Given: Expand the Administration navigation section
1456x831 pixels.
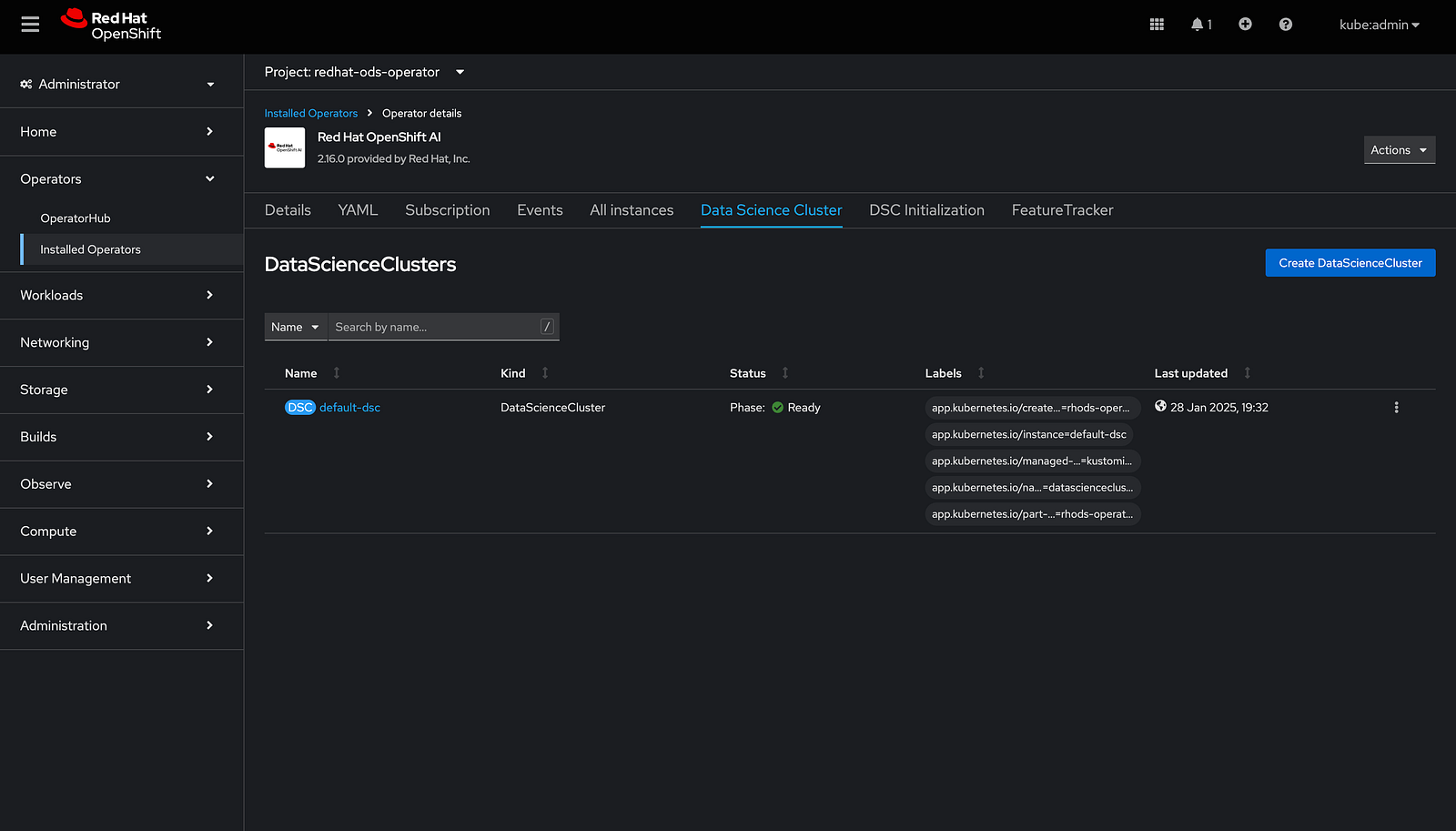Looking at the screenshot, I should tap(122, 626).
